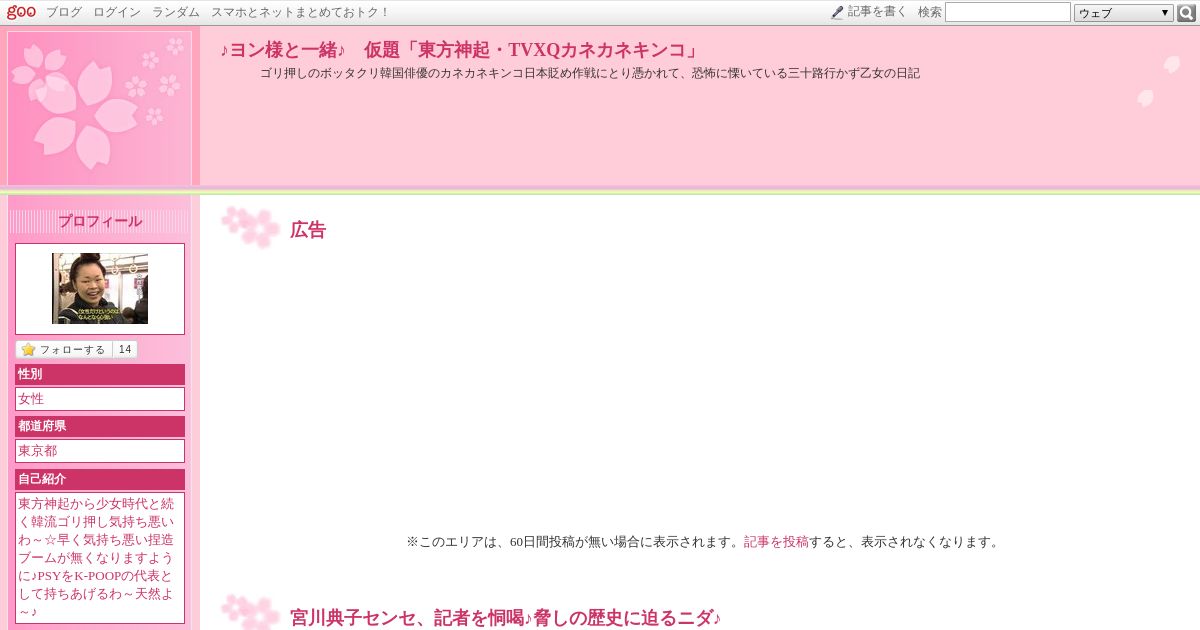Click the star icon on フォローする

[x=28, y=350]
